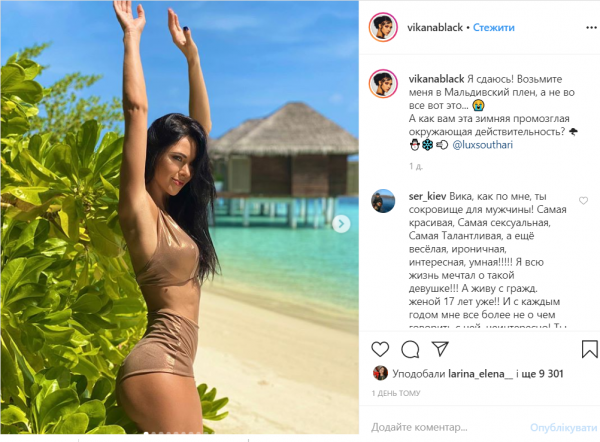This screenshot has height=442, width=600.
Task: Go to next photo with carousel arrow
Action: pyautogui.click(x=341, y=224)
